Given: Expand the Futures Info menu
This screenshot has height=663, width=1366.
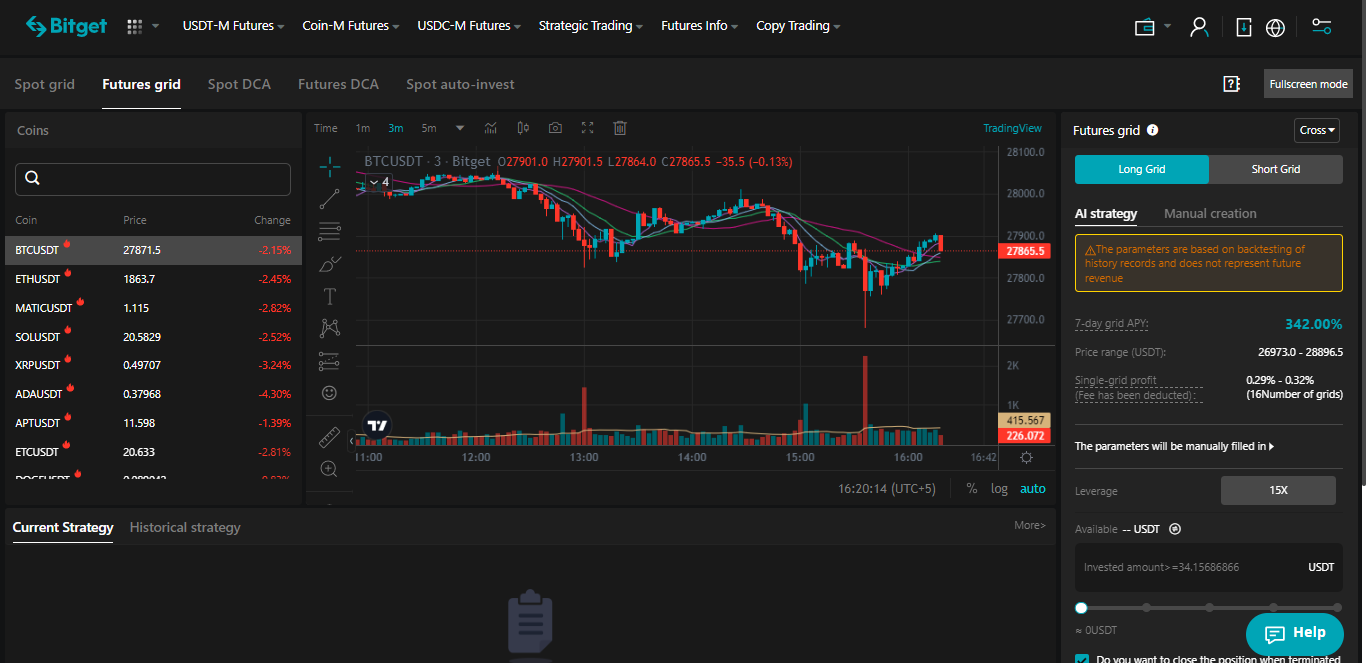Looking at the screenshot, I should coord(700,26).
